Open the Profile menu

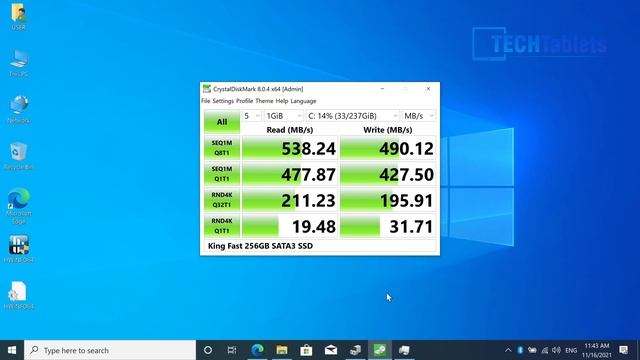tap(244, 101)
